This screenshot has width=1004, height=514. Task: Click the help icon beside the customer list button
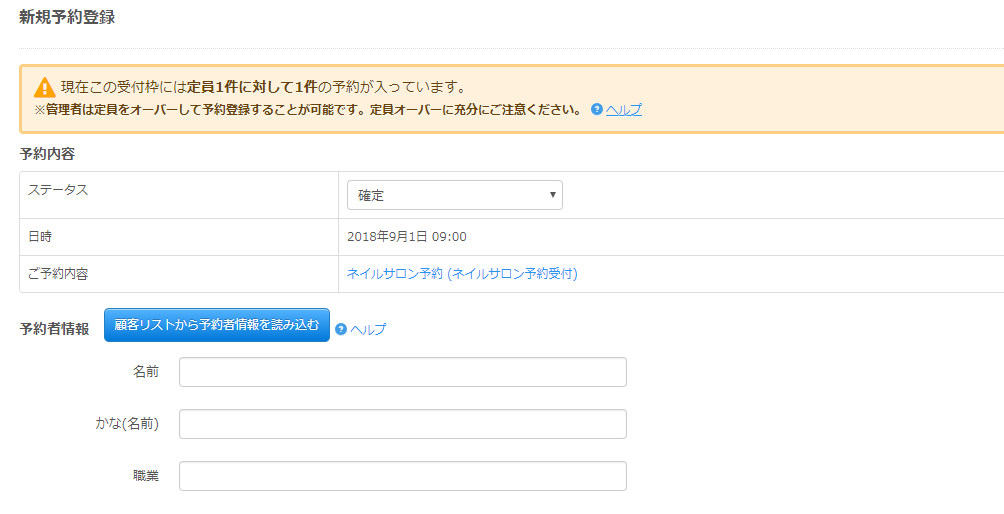pos(341,329)
